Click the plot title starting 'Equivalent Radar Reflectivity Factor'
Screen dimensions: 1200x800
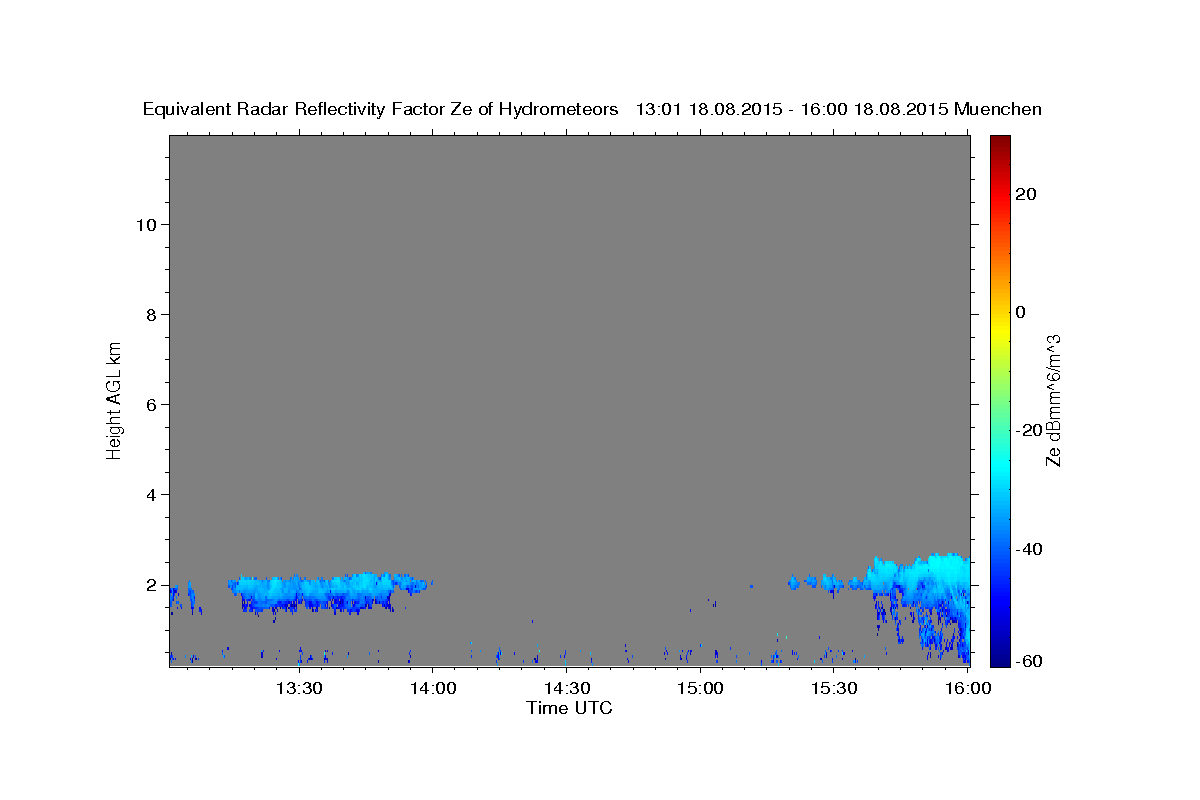click(x=592, y=109)
